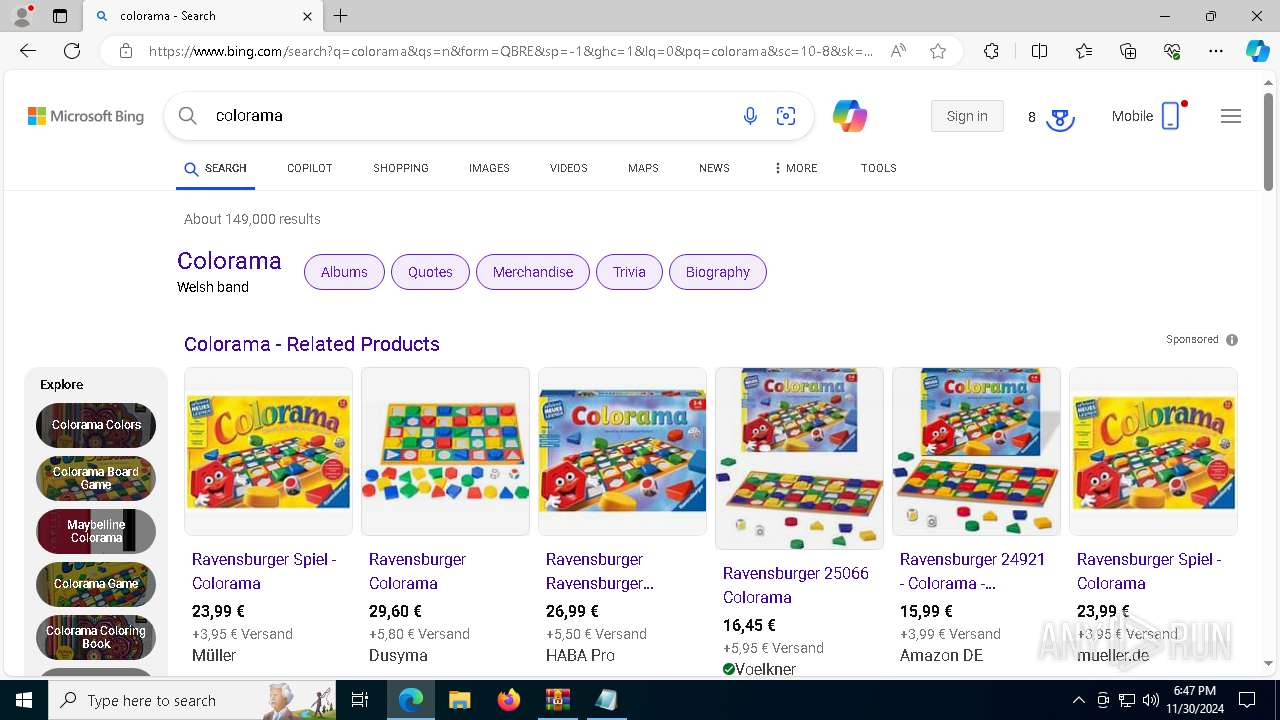Viewport: 1280px width, 720px height.
Task: Open Dusyma Ravensburger Colorama product link
Action: pos(418,571)
